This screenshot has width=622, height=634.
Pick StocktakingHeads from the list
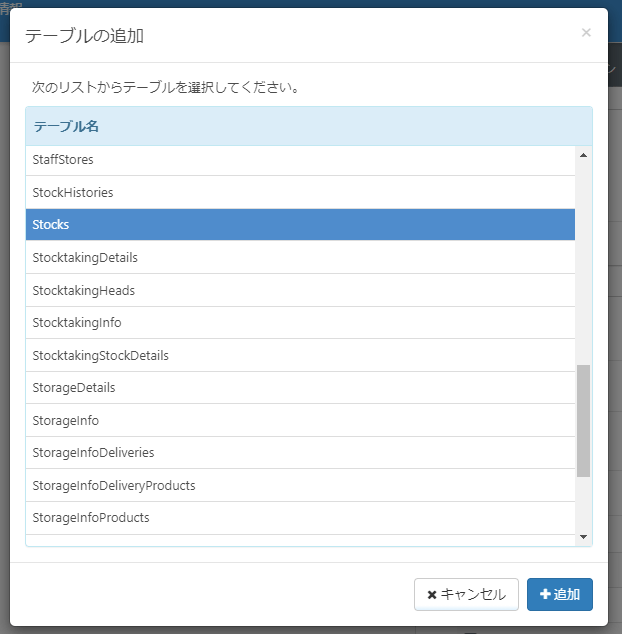300,290
